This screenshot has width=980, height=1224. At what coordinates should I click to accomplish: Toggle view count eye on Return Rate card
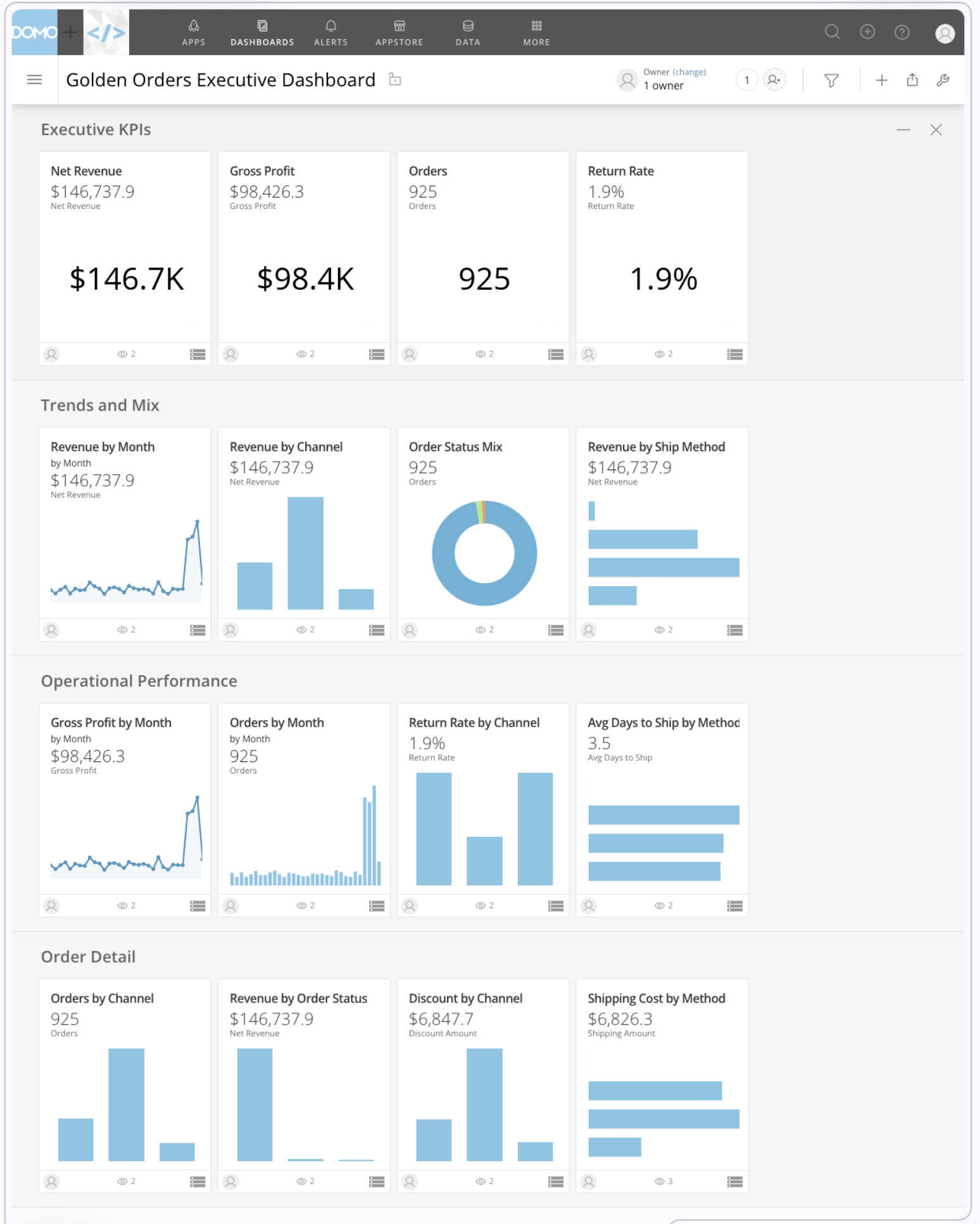coord(659,354)
